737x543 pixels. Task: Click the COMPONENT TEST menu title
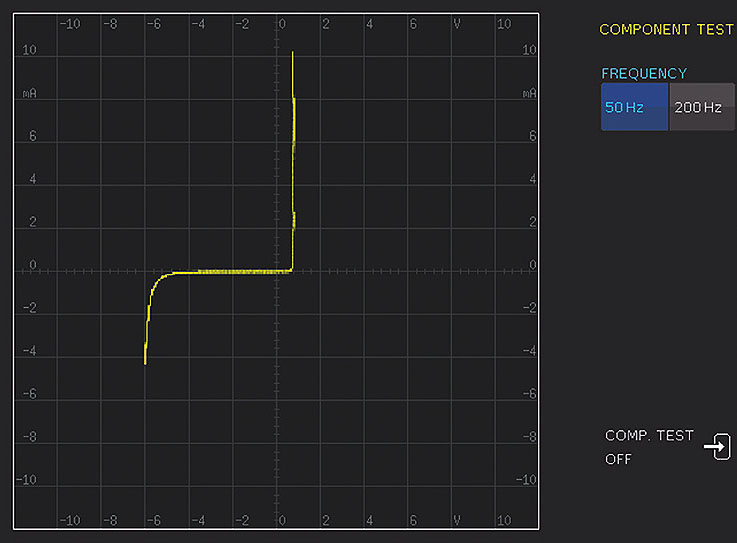[x=666, y=30]
